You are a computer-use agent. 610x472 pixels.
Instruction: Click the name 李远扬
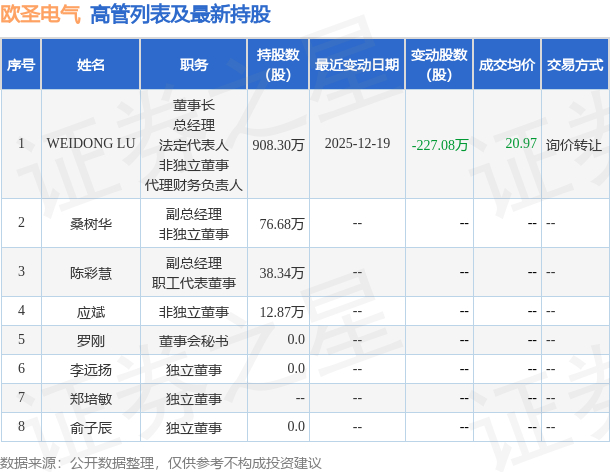(x=91, y=370)
